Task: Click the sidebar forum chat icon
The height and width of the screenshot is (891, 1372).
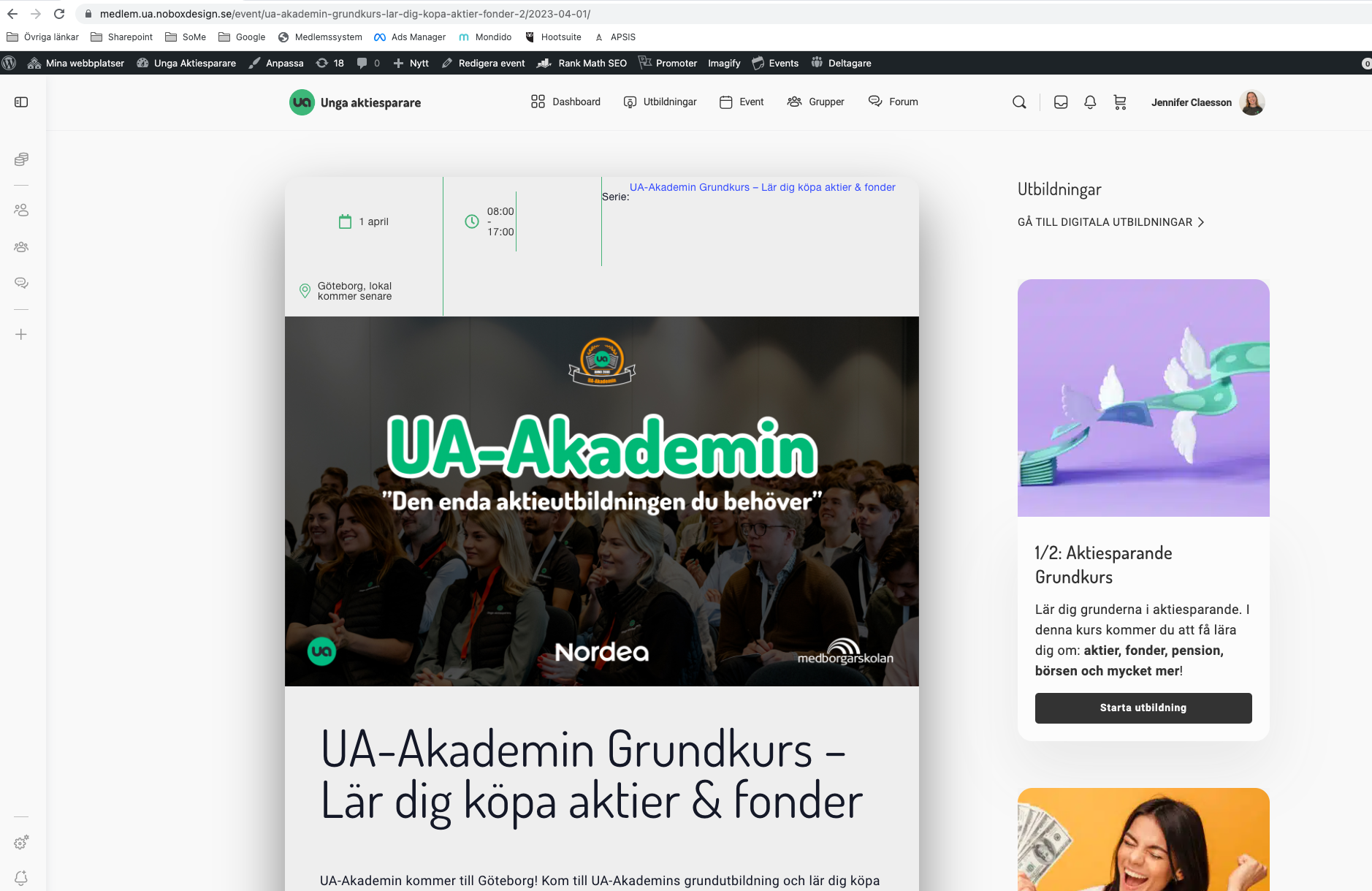Action: pos(21,283)
